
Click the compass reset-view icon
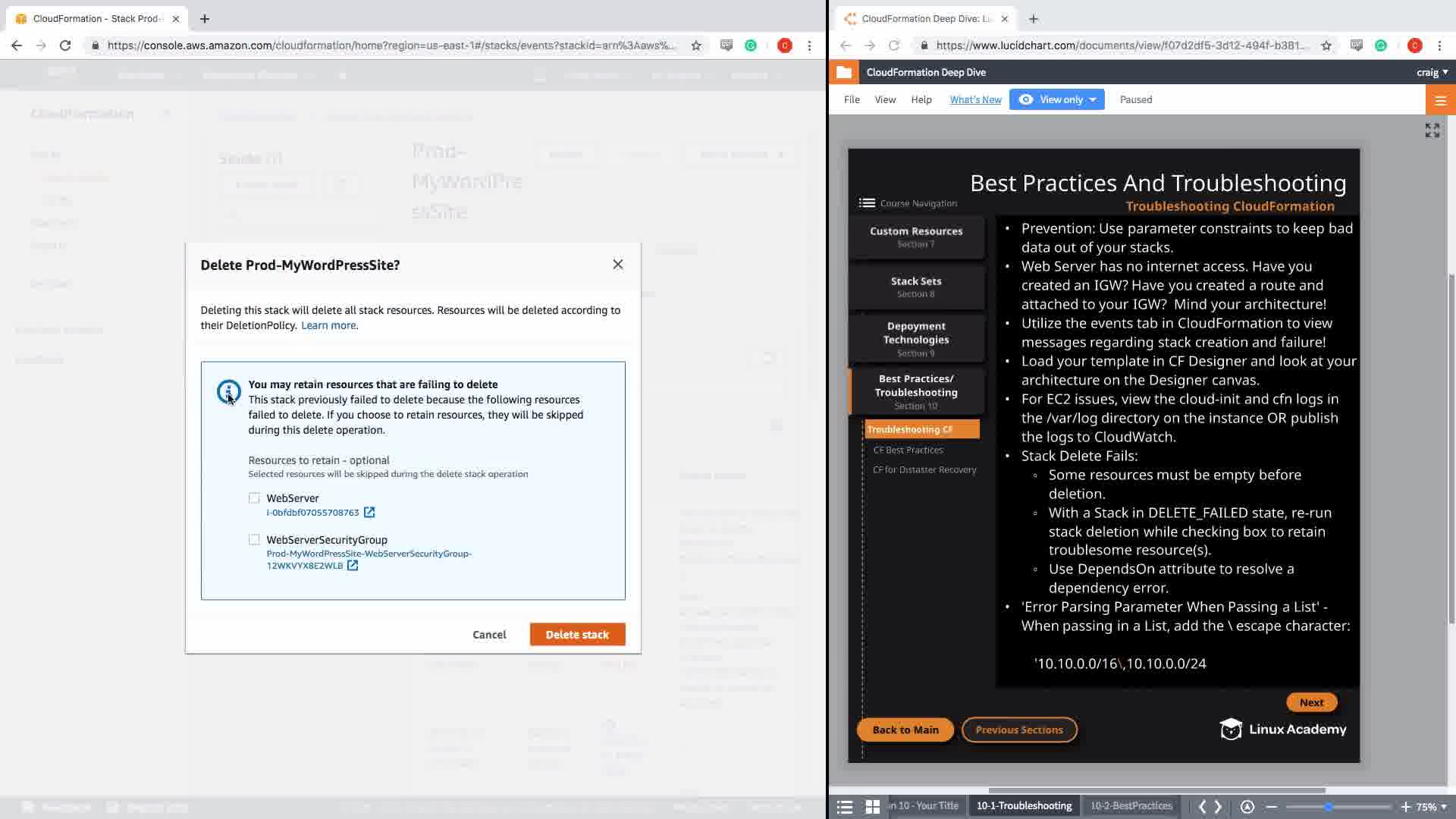[1247, 807]
